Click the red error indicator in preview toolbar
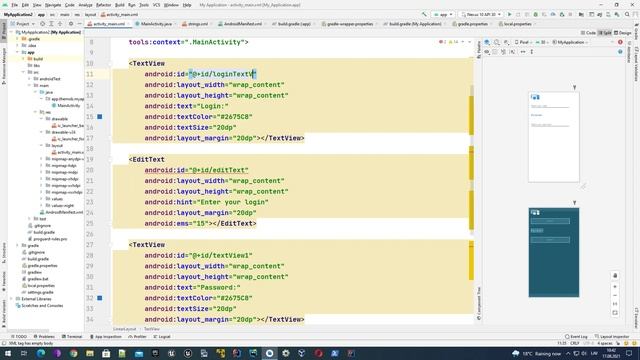 (x=620, y=42)
